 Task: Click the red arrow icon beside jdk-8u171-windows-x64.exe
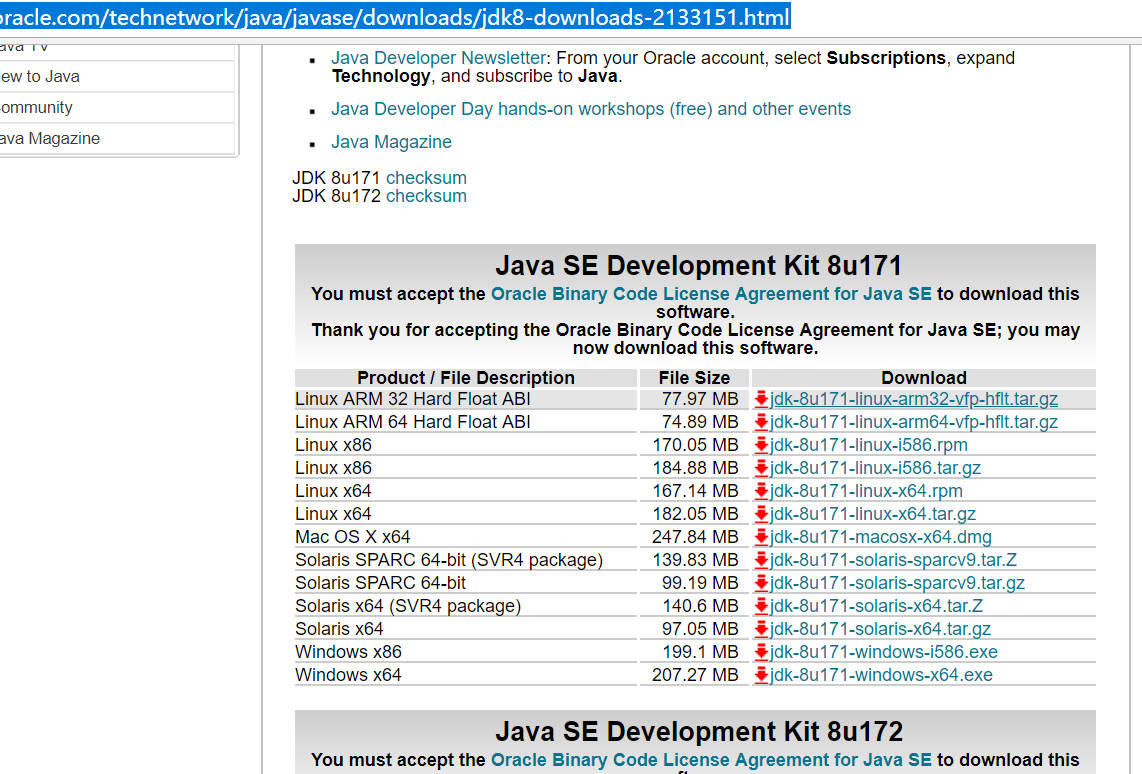coord(761,675)
